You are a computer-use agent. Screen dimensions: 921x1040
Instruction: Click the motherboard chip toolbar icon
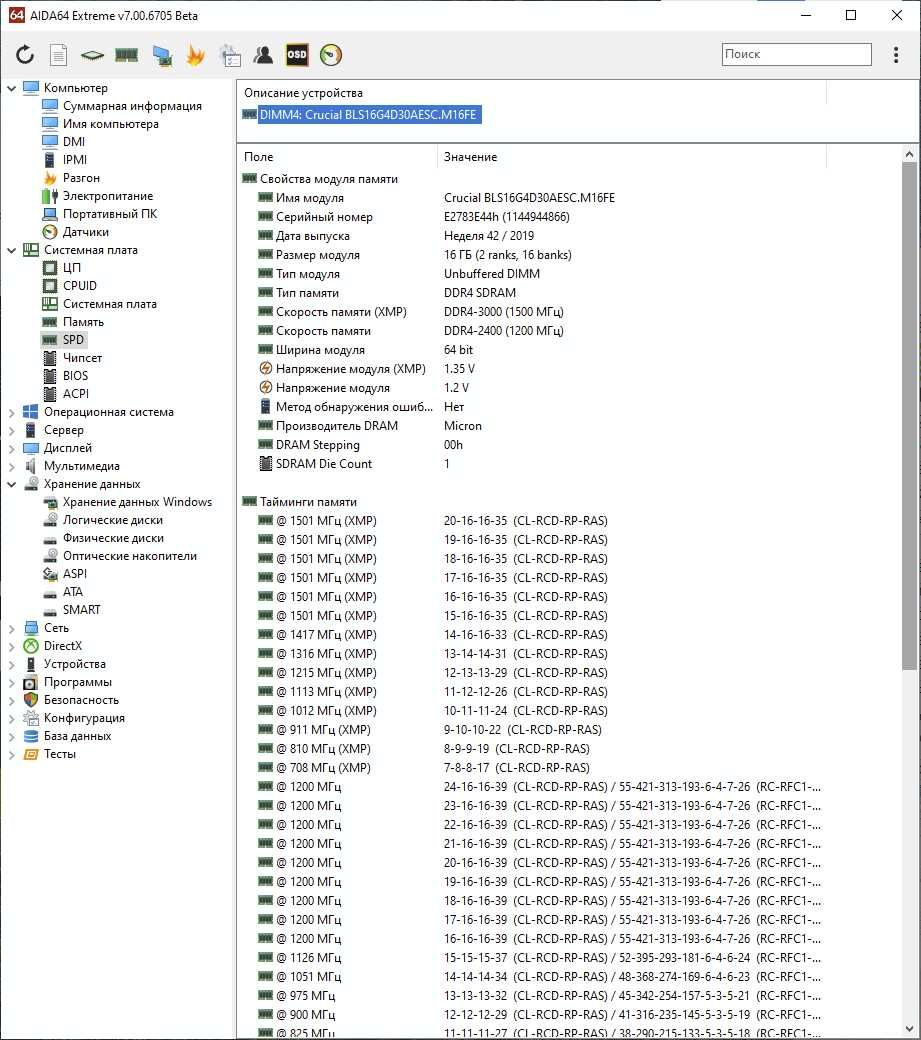[x=92, y=55]
